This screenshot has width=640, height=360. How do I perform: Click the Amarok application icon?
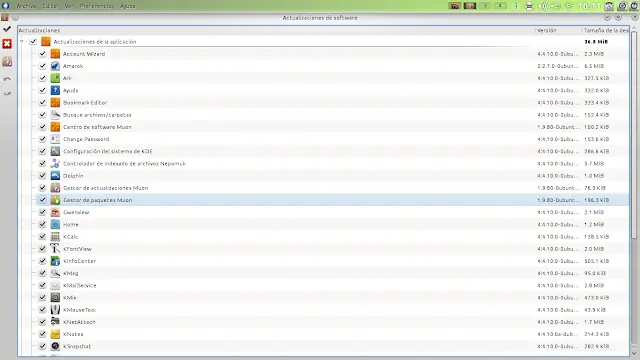click(55, 66)
